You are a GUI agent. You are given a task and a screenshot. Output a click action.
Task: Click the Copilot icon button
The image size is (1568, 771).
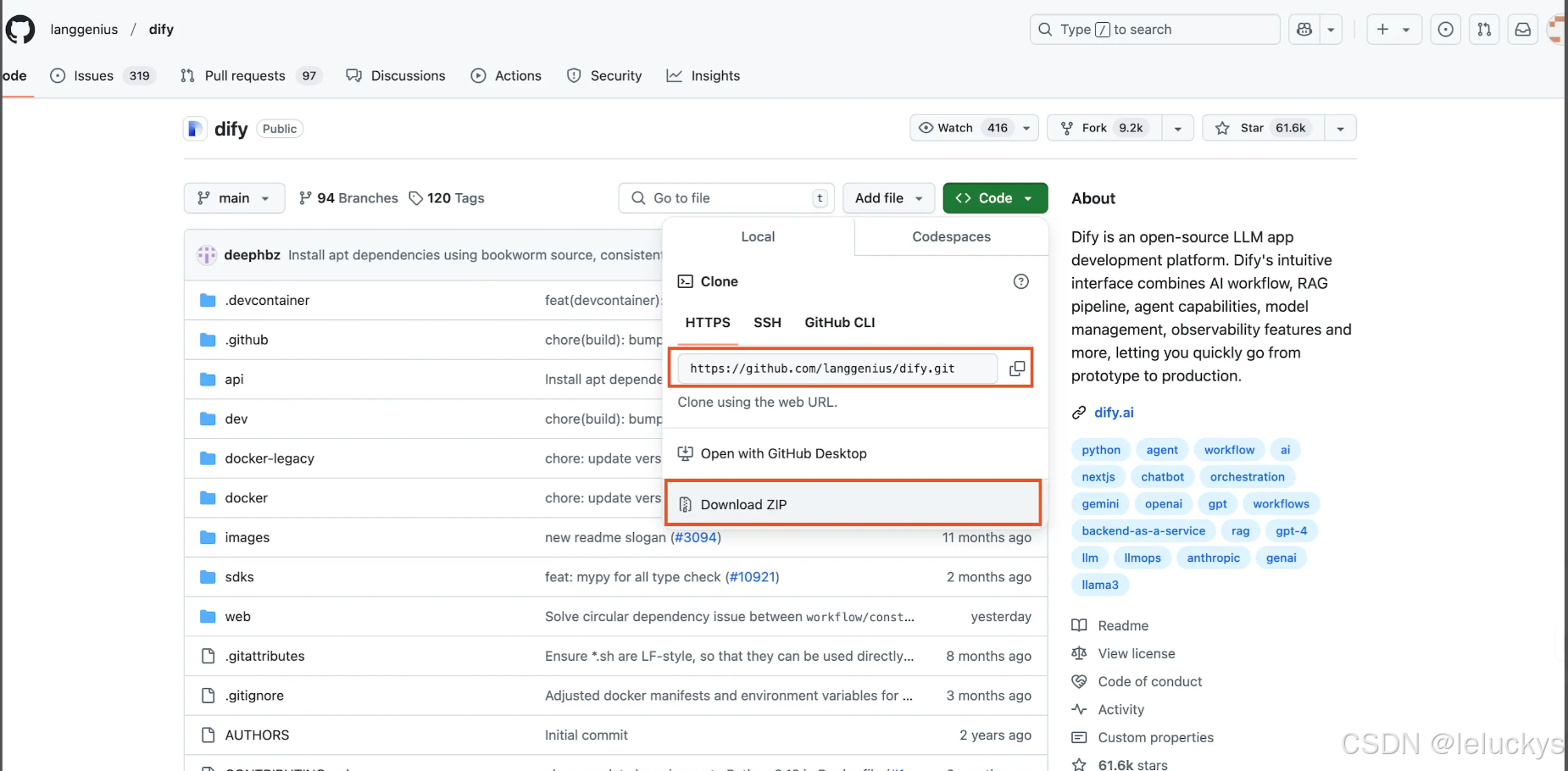coord(1304,30)
